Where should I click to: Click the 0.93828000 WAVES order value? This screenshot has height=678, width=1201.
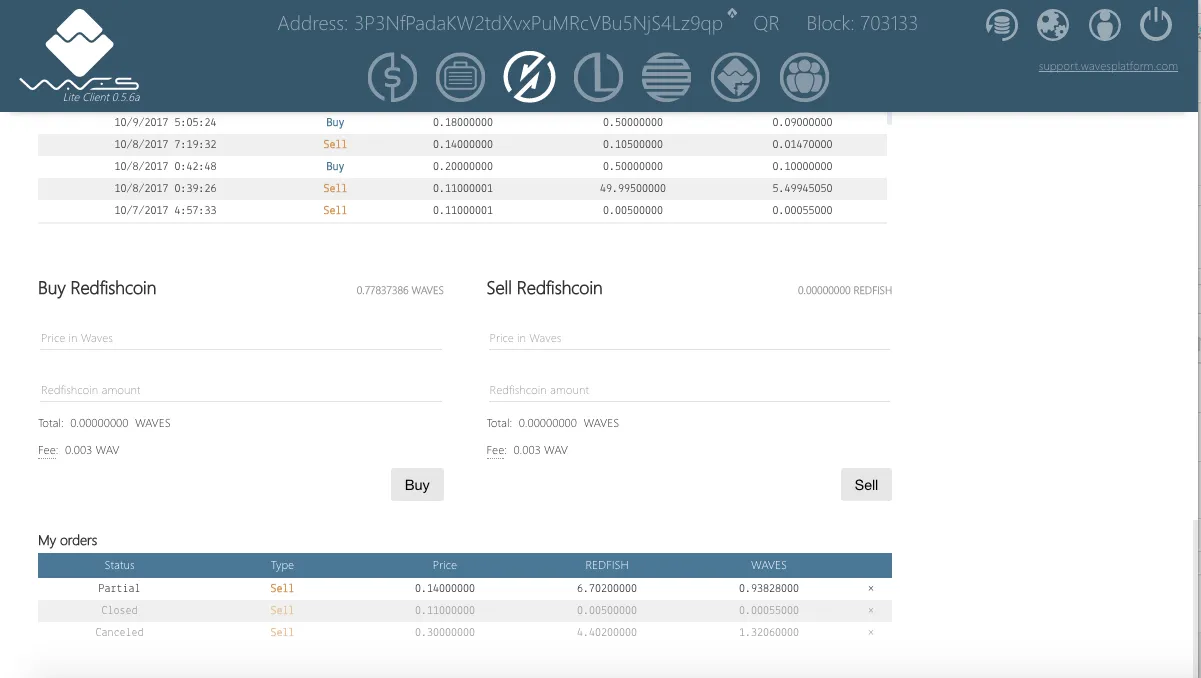(769, 588)
